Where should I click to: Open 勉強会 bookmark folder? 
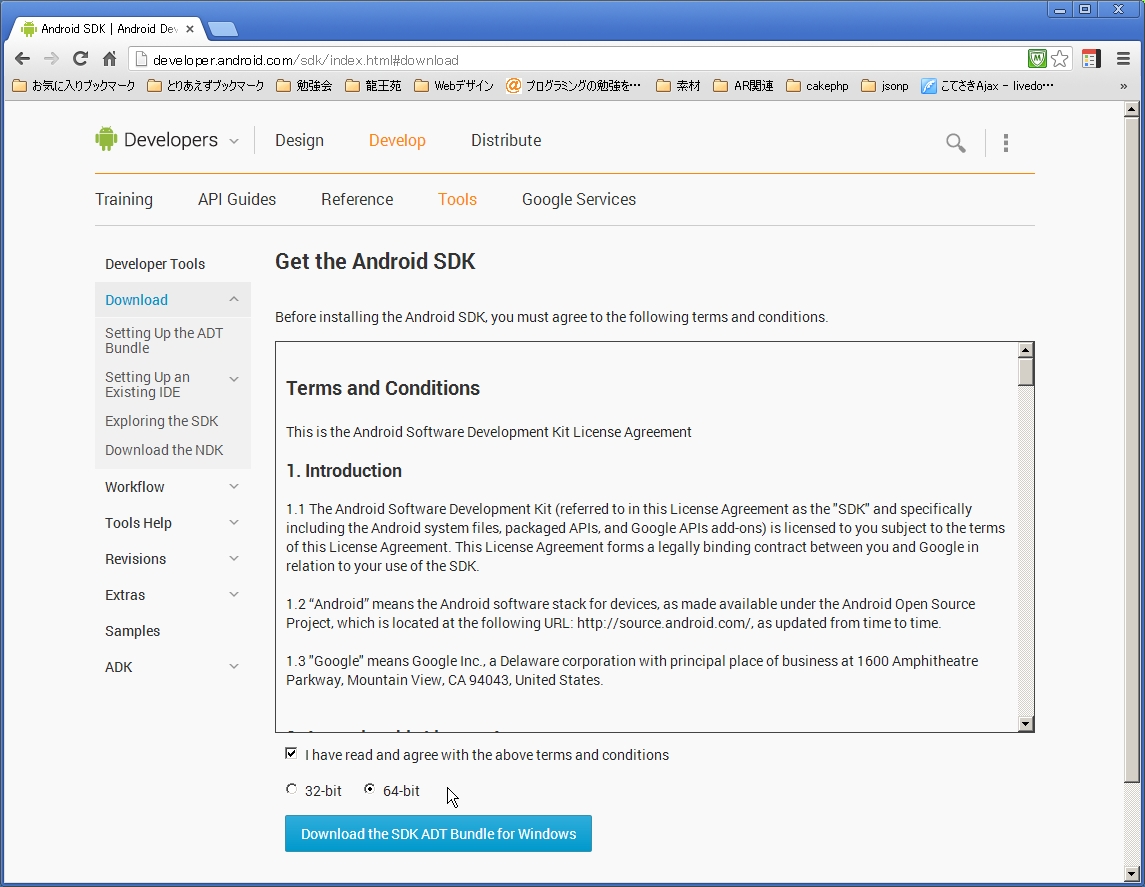pos(305,86)
